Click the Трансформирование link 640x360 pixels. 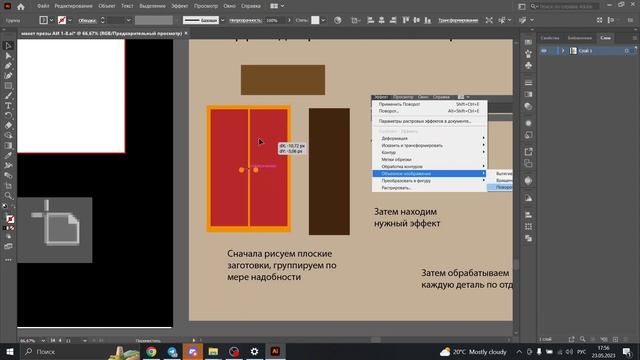click(x=458, y=20)
